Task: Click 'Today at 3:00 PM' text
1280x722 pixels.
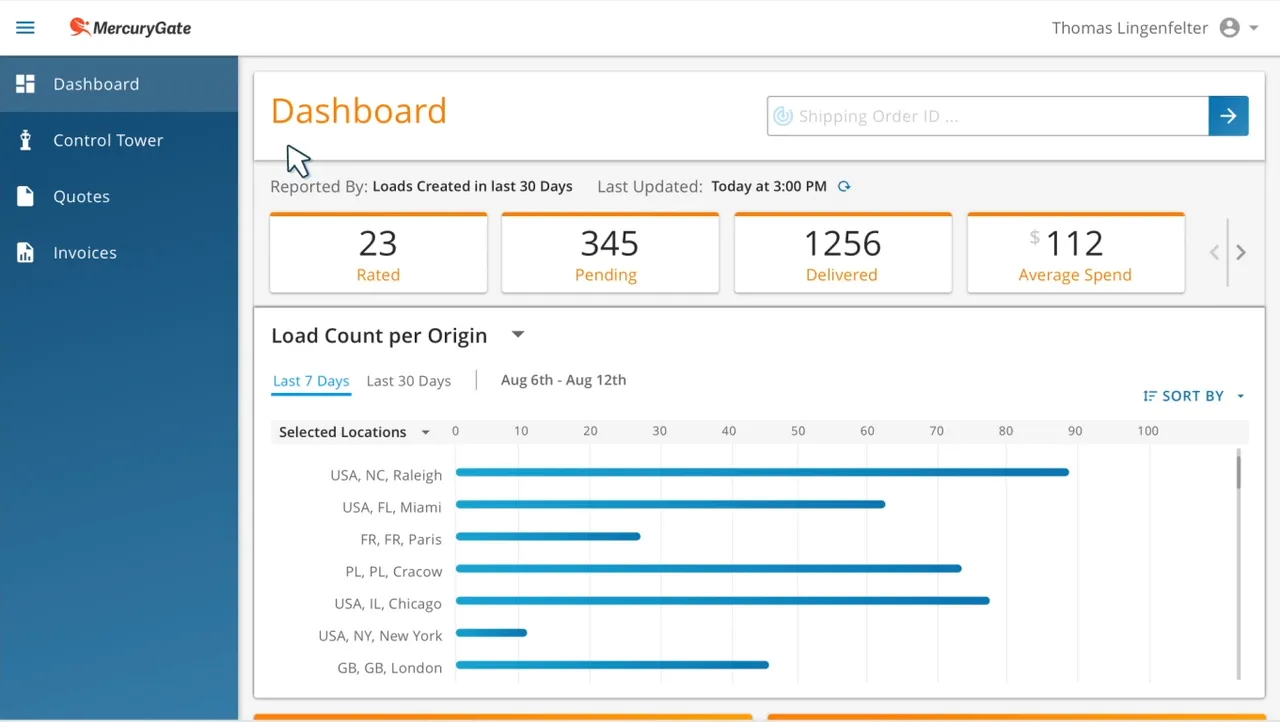Action: pos(769,186)
